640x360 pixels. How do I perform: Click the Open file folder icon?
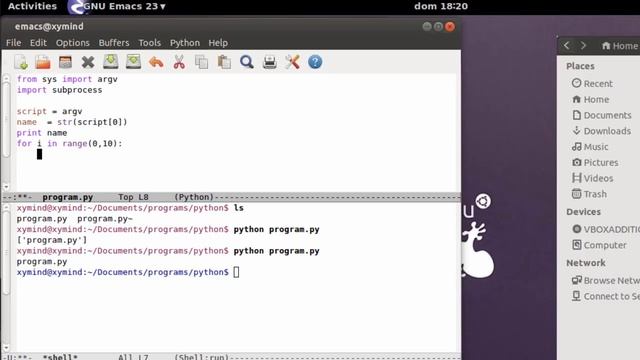point(43,62)
